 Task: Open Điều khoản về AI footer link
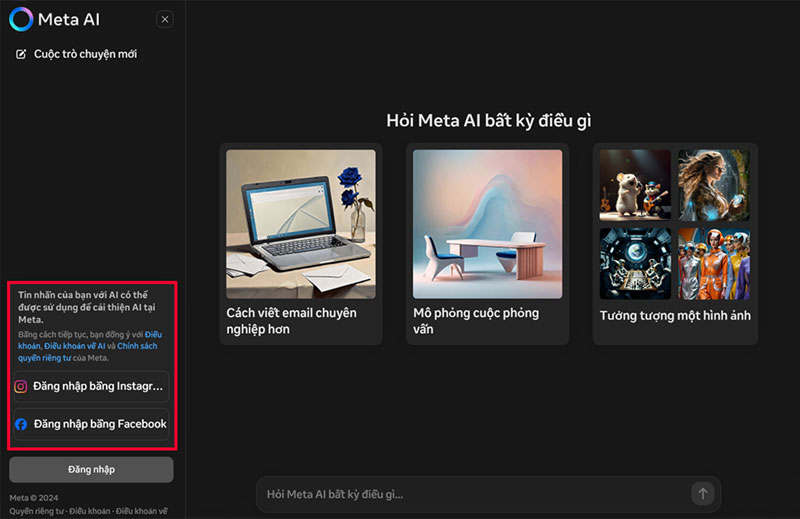pos(141,511)
